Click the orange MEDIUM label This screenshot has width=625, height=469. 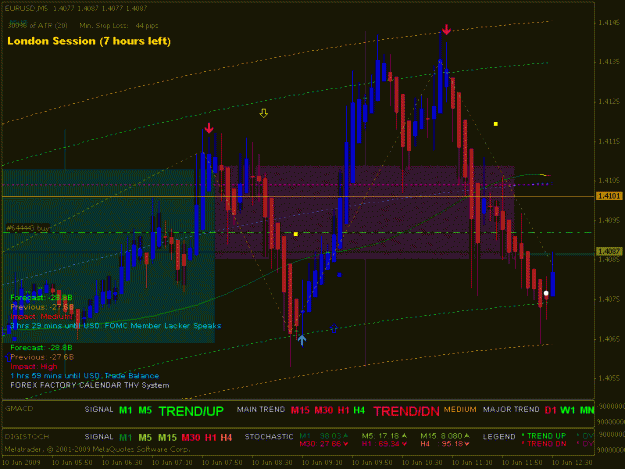460,409
